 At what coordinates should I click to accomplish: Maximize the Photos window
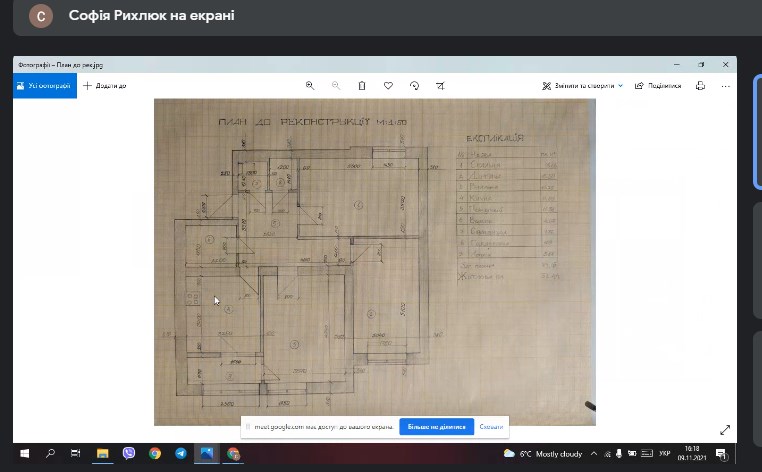(701, 64)
